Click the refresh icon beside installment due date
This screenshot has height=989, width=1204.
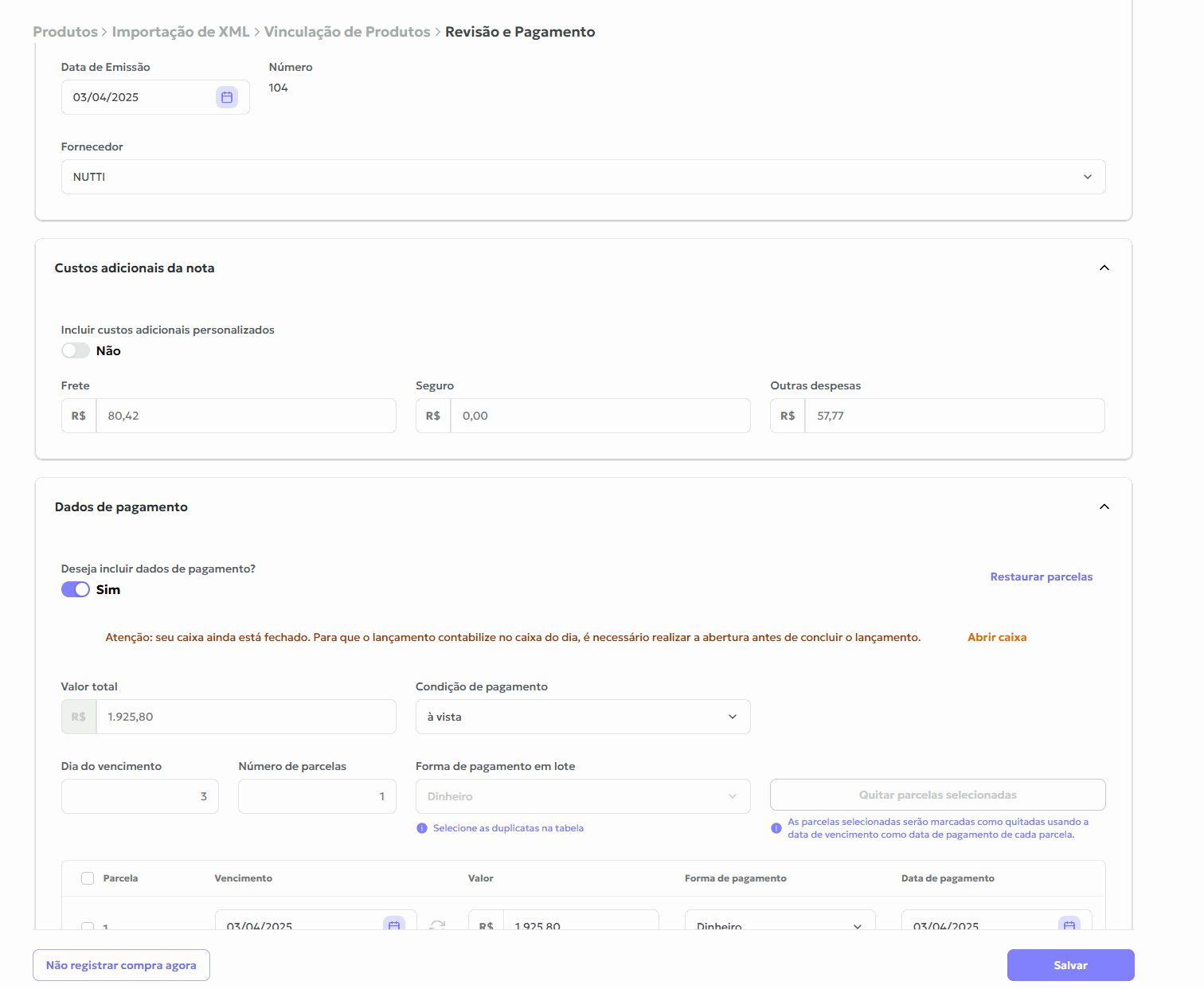coord(437,924)
